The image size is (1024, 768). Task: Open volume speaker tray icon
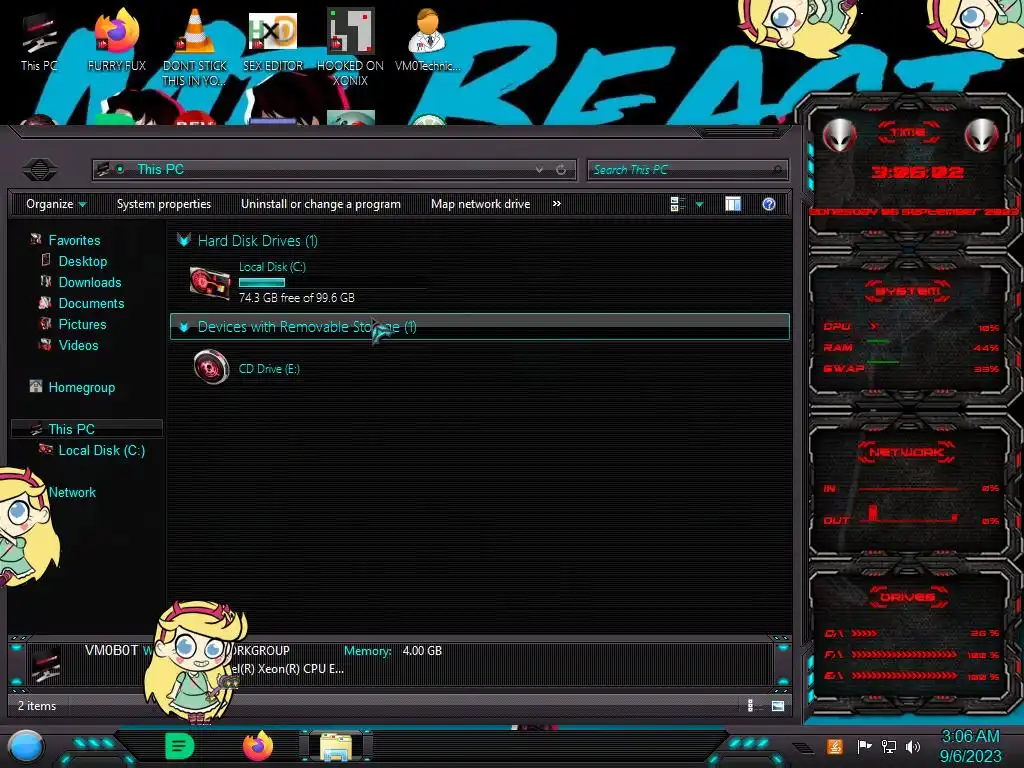[913, 746]
